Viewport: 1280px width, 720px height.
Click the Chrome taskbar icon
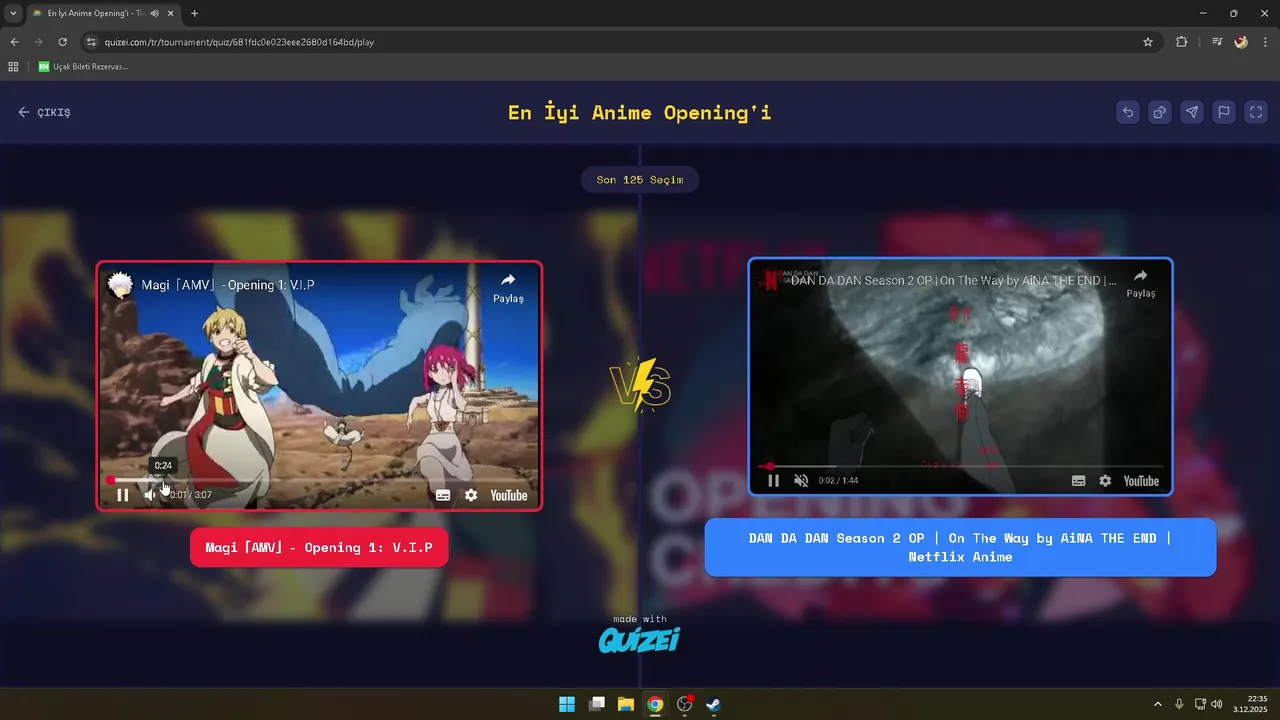(x=655, y=704)
